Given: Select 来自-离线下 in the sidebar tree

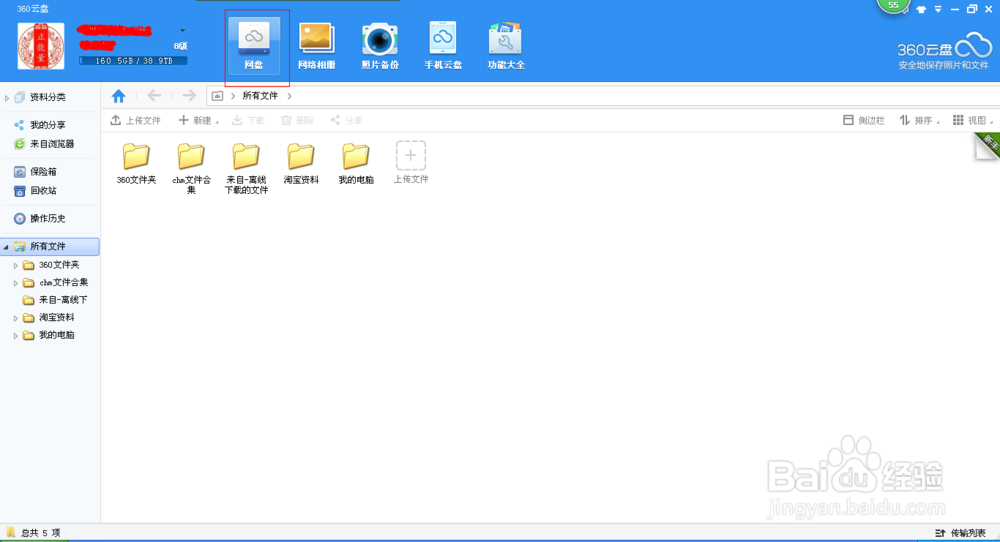Looking at the screenshot, I should [x=62, y=300].
